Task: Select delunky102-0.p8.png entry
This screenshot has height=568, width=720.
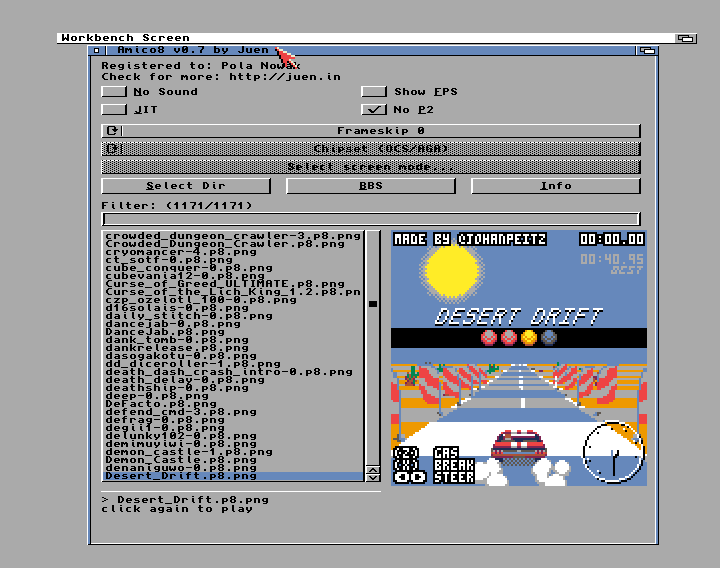Action: (233, 436)
